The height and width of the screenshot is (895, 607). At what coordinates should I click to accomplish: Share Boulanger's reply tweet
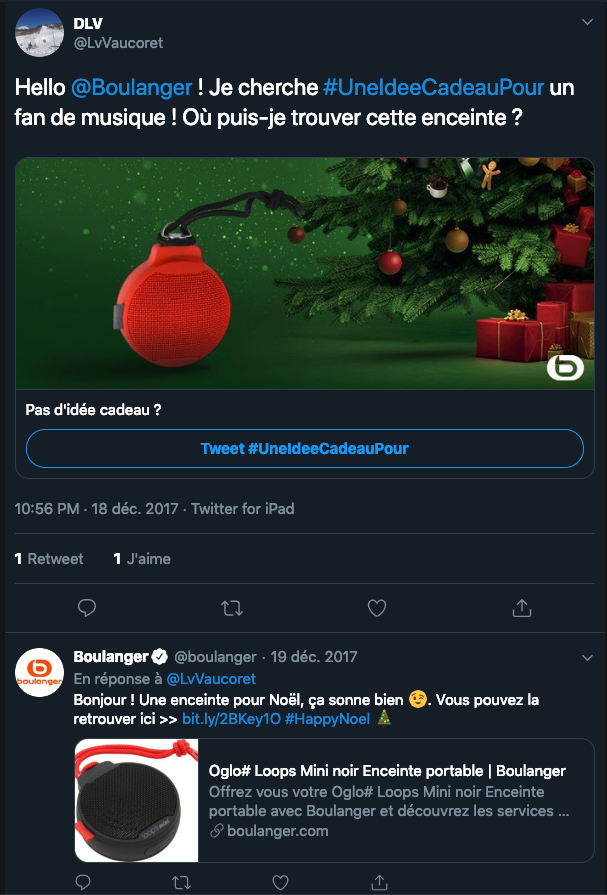(x=379, y=882)
